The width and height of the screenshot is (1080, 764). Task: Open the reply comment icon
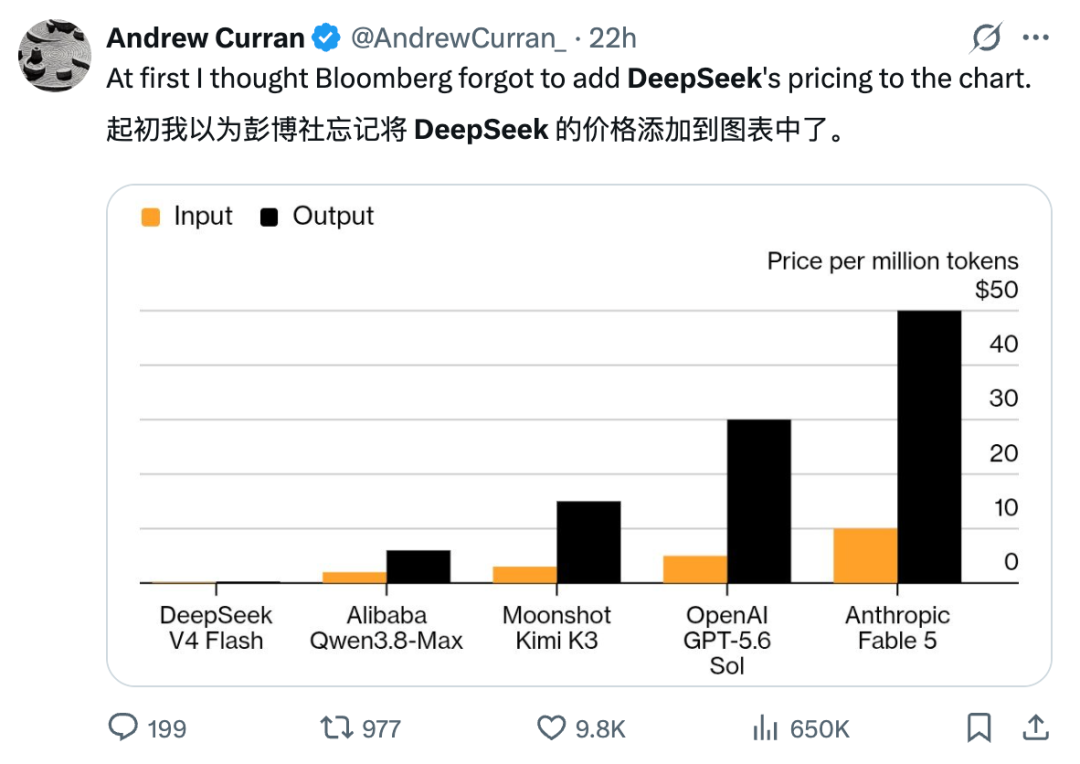[123, 727]
